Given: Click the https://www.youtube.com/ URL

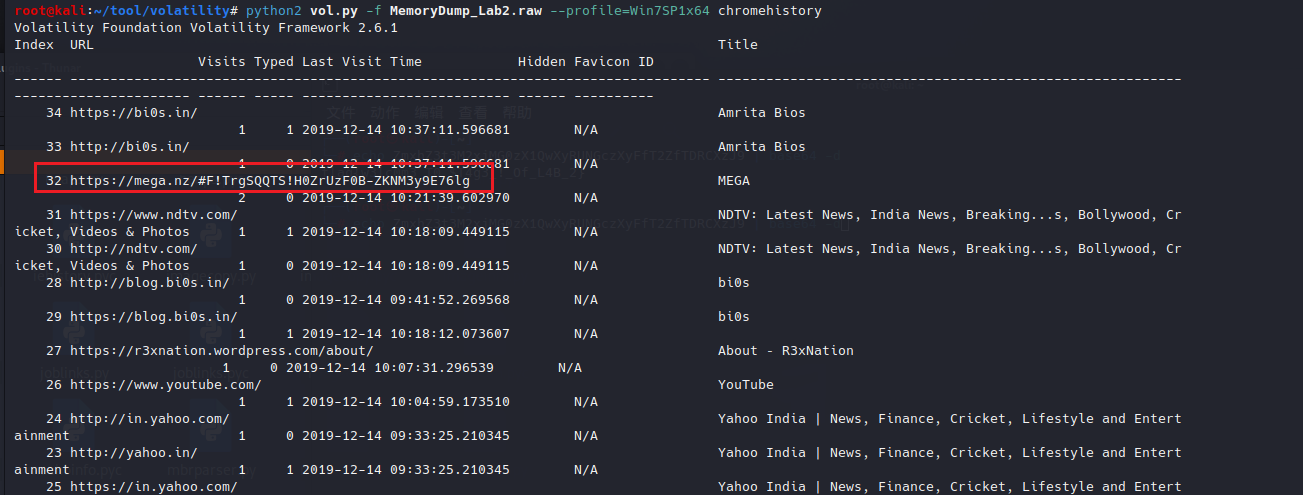Looking at the screenshot, I should pos(165,385).
